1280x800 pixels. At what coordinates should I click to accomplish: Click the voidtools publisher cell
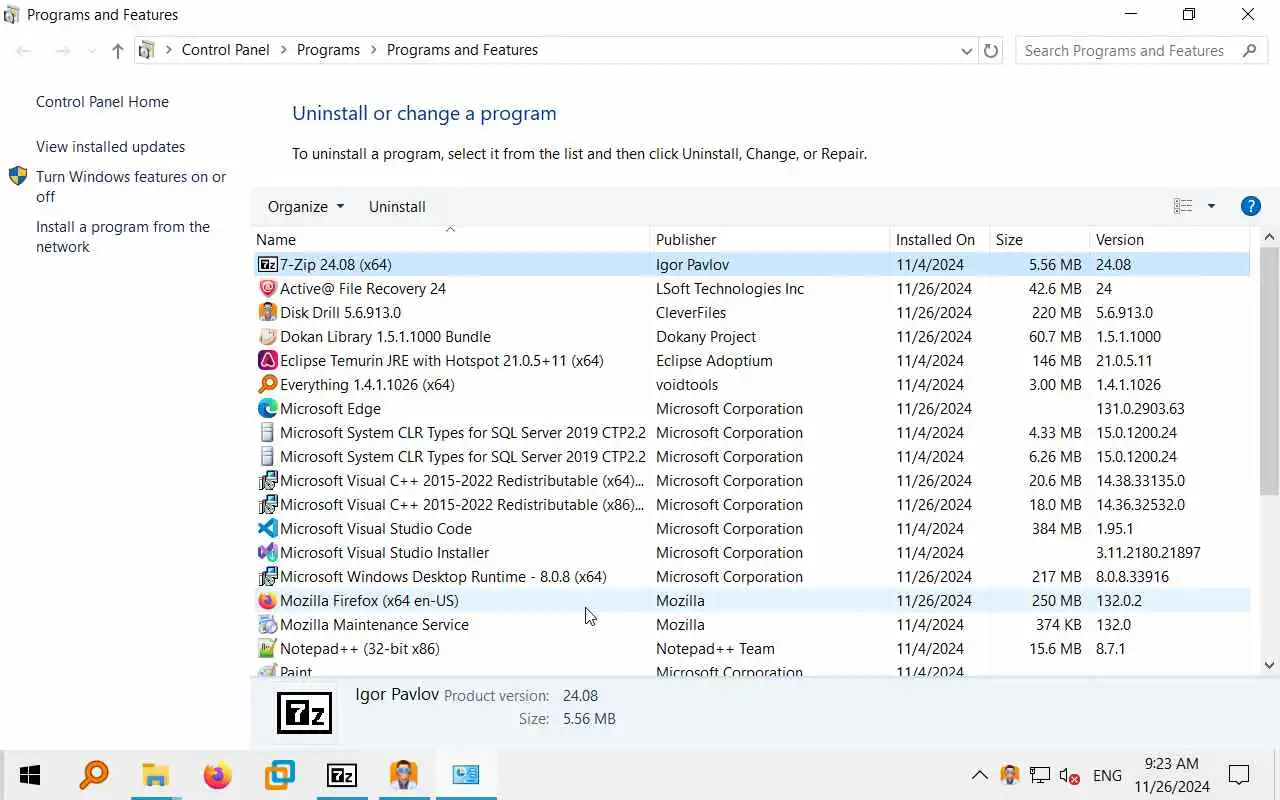click(x=687, y=385)
